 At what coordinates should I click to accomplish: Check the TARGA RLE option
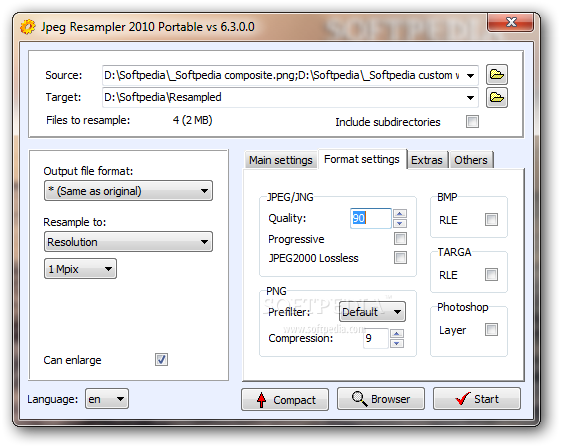pos(491,274)
